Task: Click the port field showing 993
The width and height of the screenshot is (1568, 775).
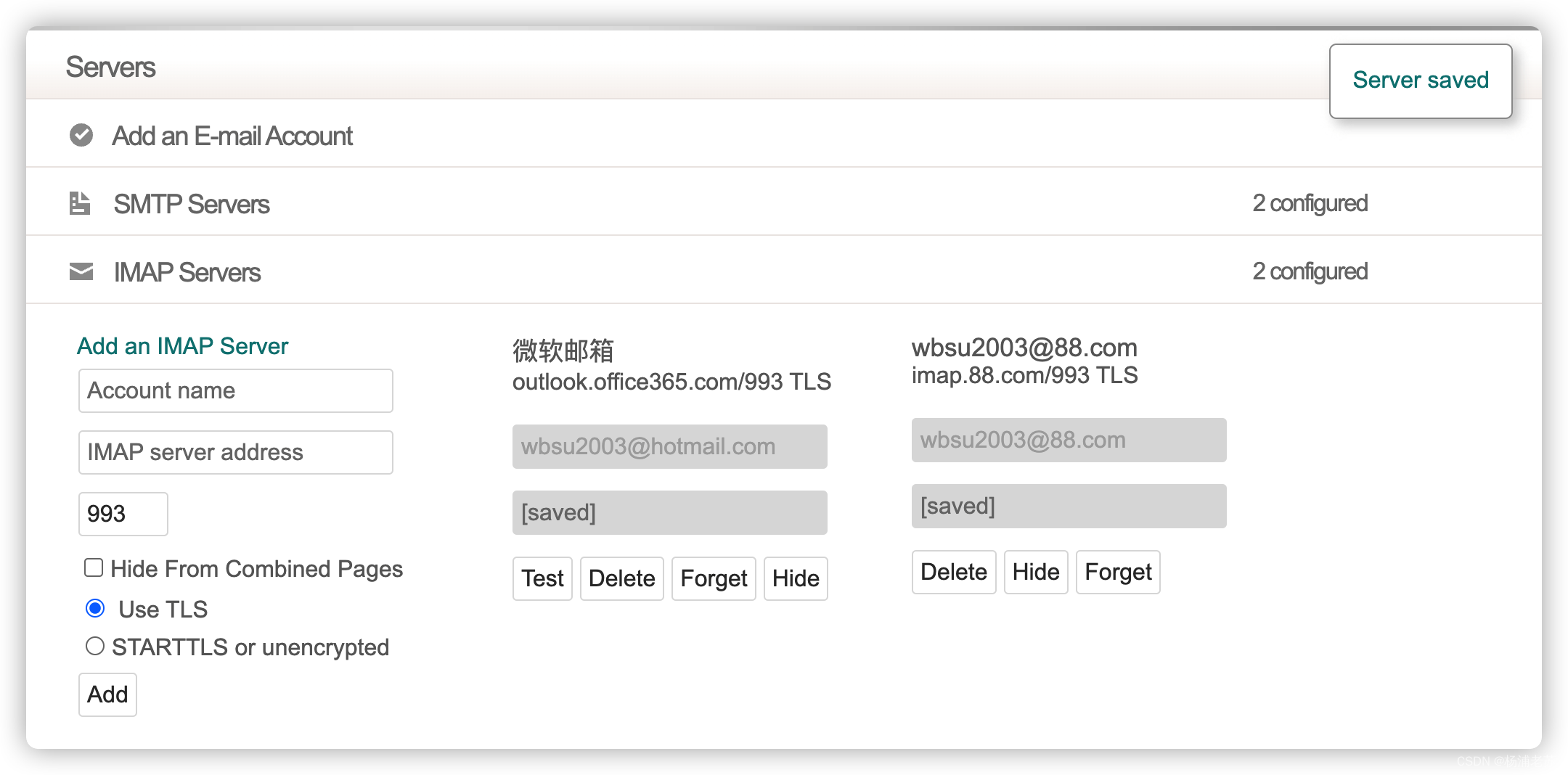Action: coord(123,514)
